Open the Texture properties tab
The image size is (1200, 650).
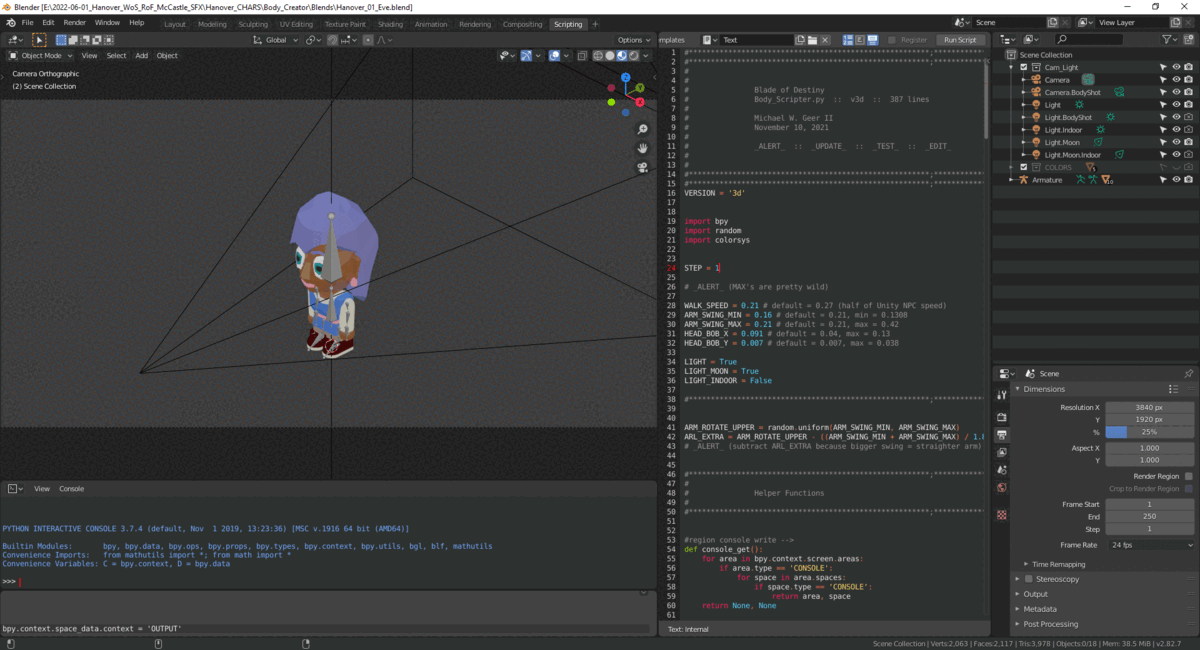pos(1002,514)
